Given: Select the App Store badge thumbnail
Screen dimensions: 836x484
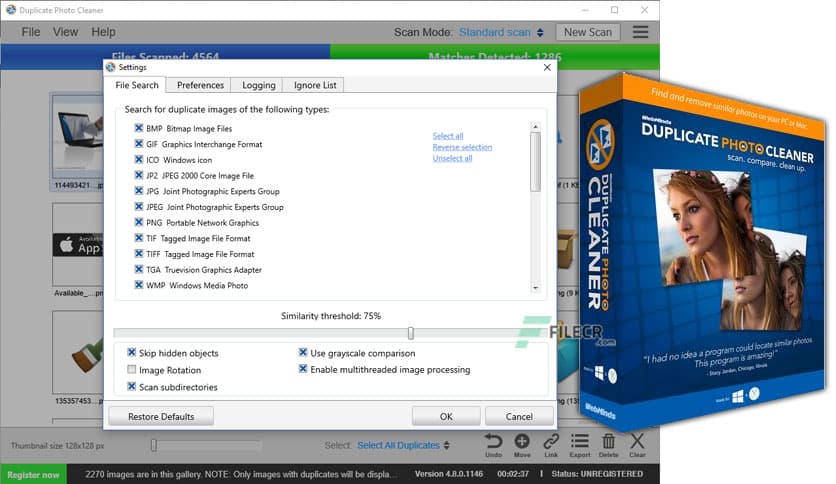Looking at the screenshot, I should click(x=78, y=245).
